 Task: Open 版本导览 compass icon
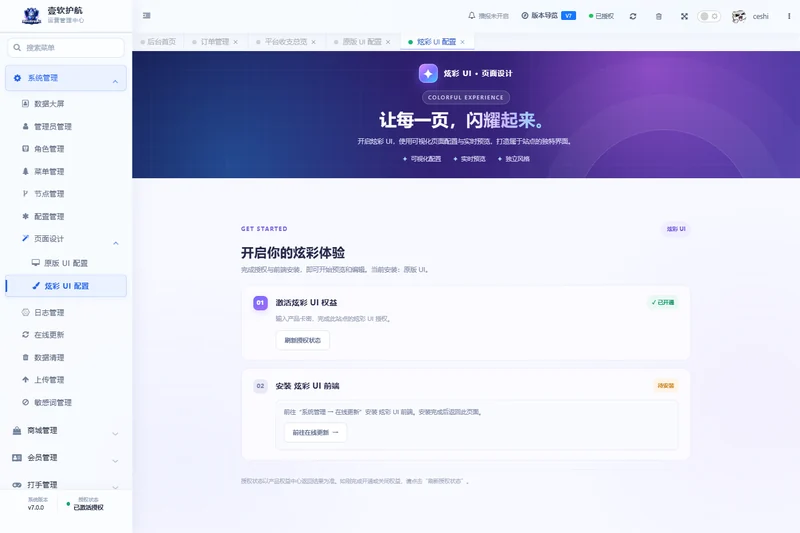pos(524,16)
